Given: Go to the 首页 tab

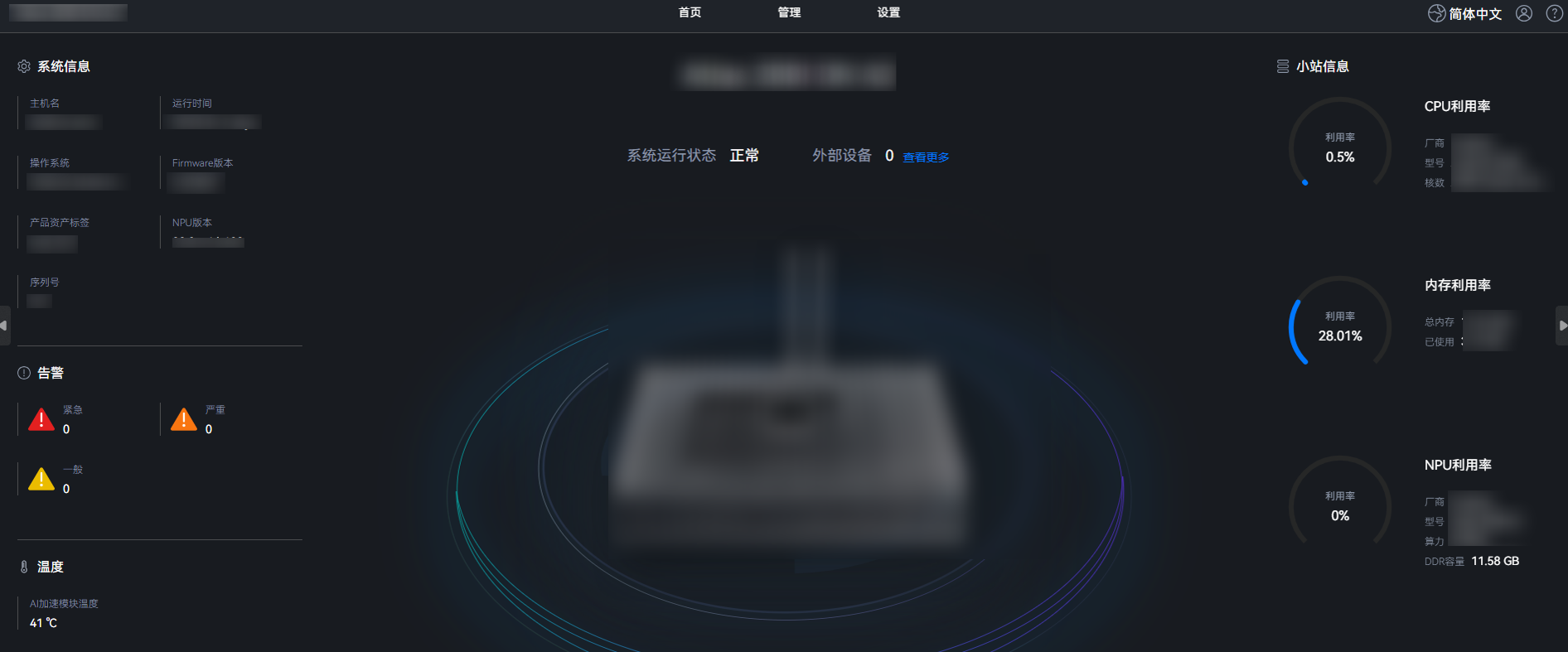Looking at the screenshot, I should pos(690,12).
